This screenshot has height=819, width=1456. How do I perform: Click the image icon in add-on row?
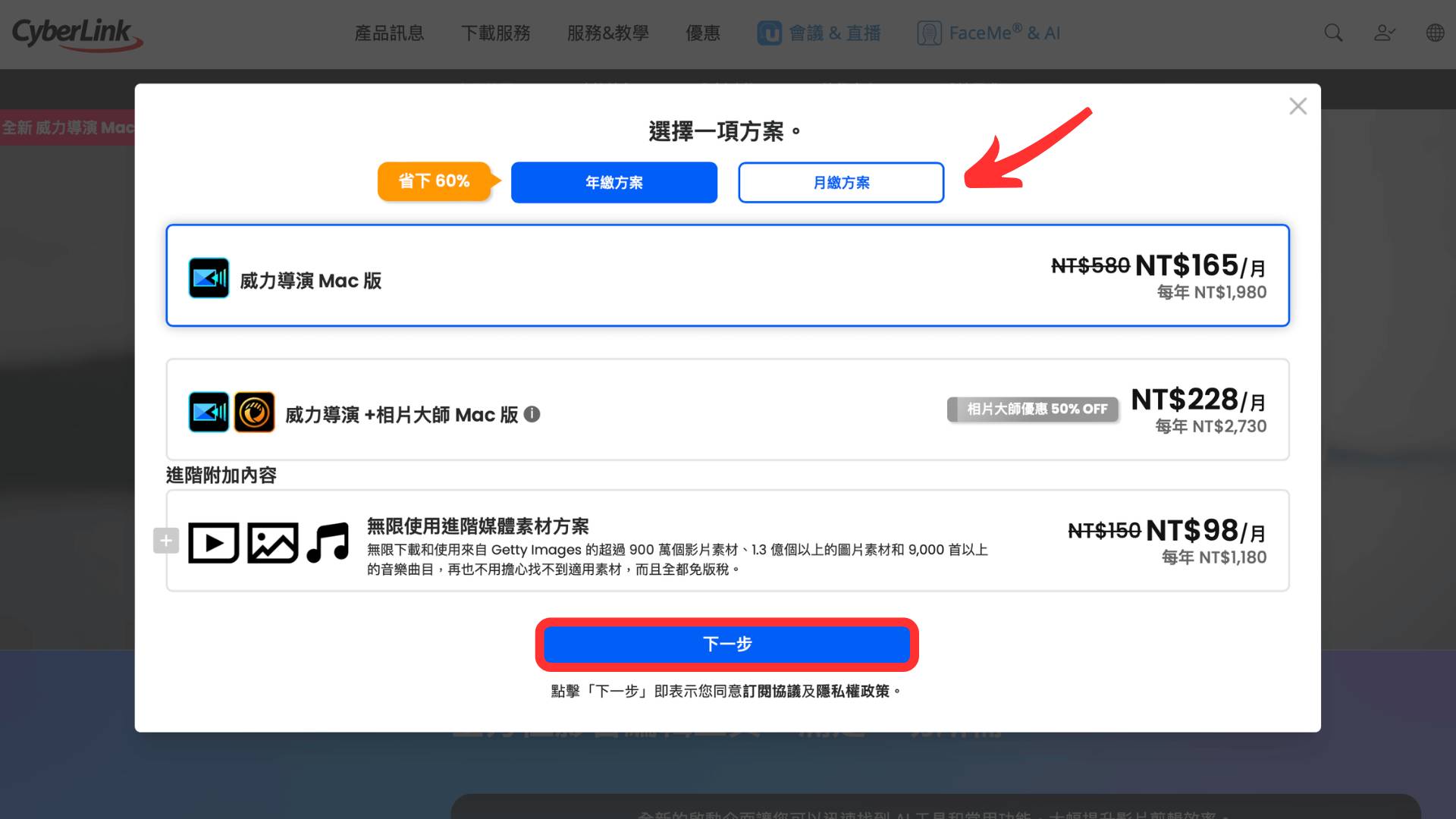272,543
